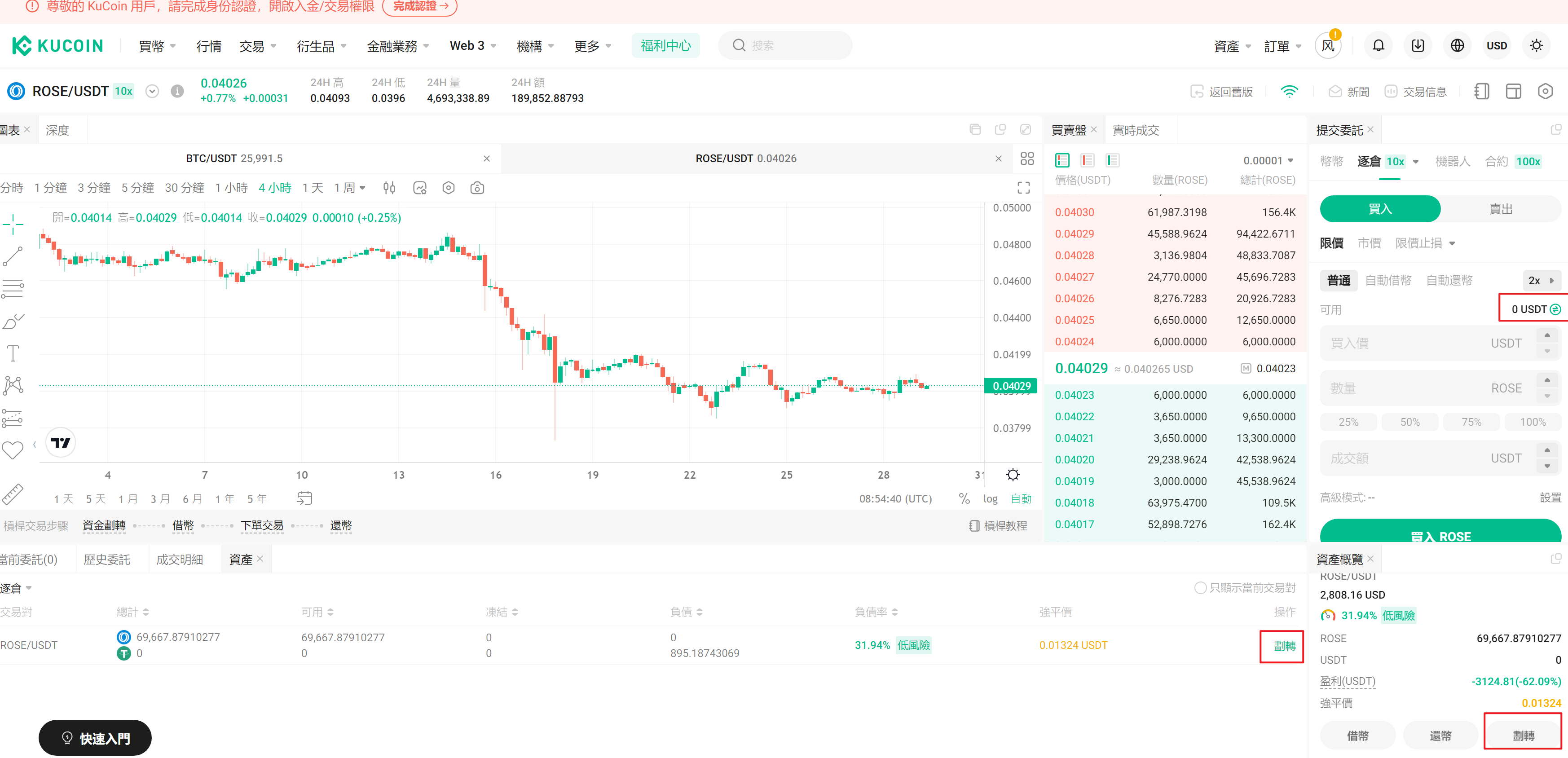Screen dimensions: 1568x758
Task: Expand the 買幣 navigation dropdown
Action: pyautogui.click(x=157, y=46)
